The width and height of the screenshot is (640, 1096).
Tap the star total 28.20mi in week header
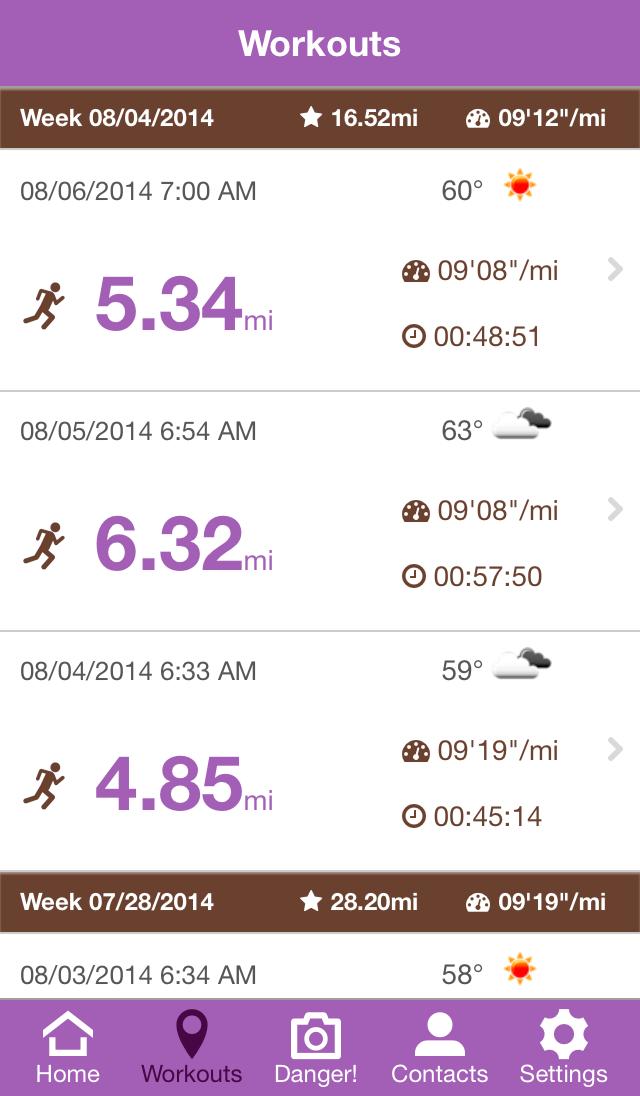[359, 902]
